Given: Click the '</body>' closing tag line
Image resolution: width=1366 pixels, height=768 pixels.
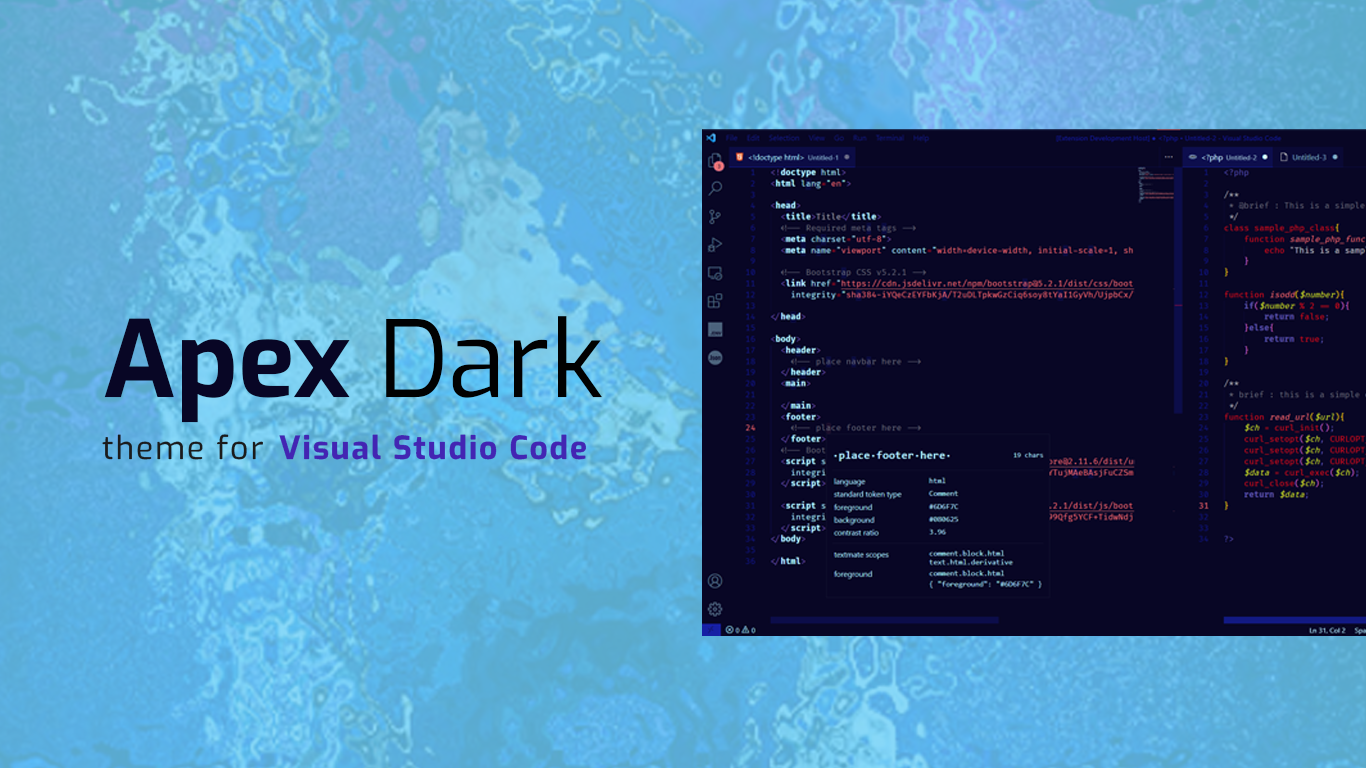Looking at the screenshot, I should tap(789, 539).
